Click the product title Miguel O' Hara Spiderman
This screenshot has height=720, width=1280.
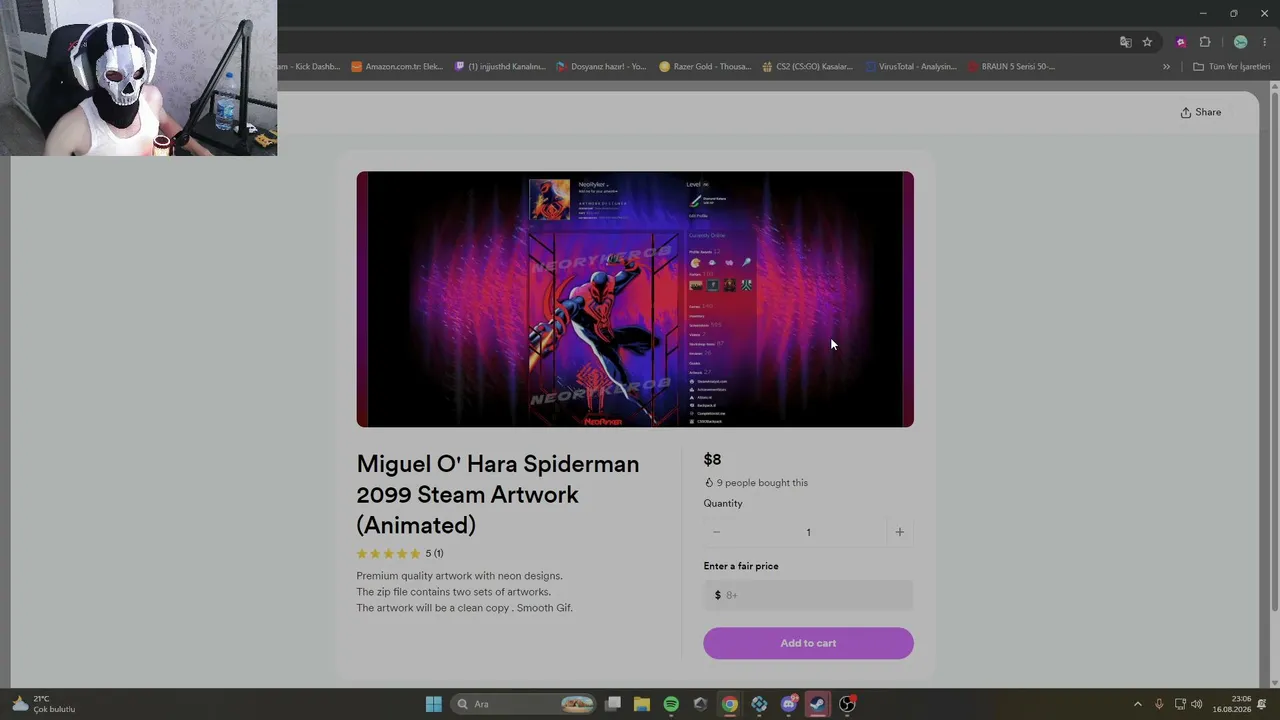pyautogui.click(x=498, y=494)
